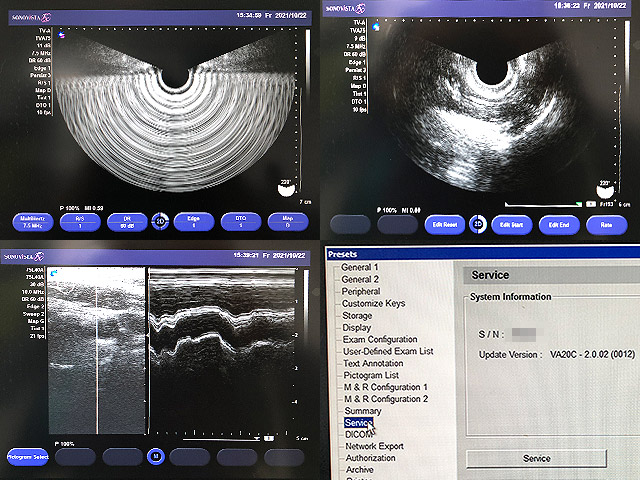
Task: Click the Rate button
Action: 607,225
